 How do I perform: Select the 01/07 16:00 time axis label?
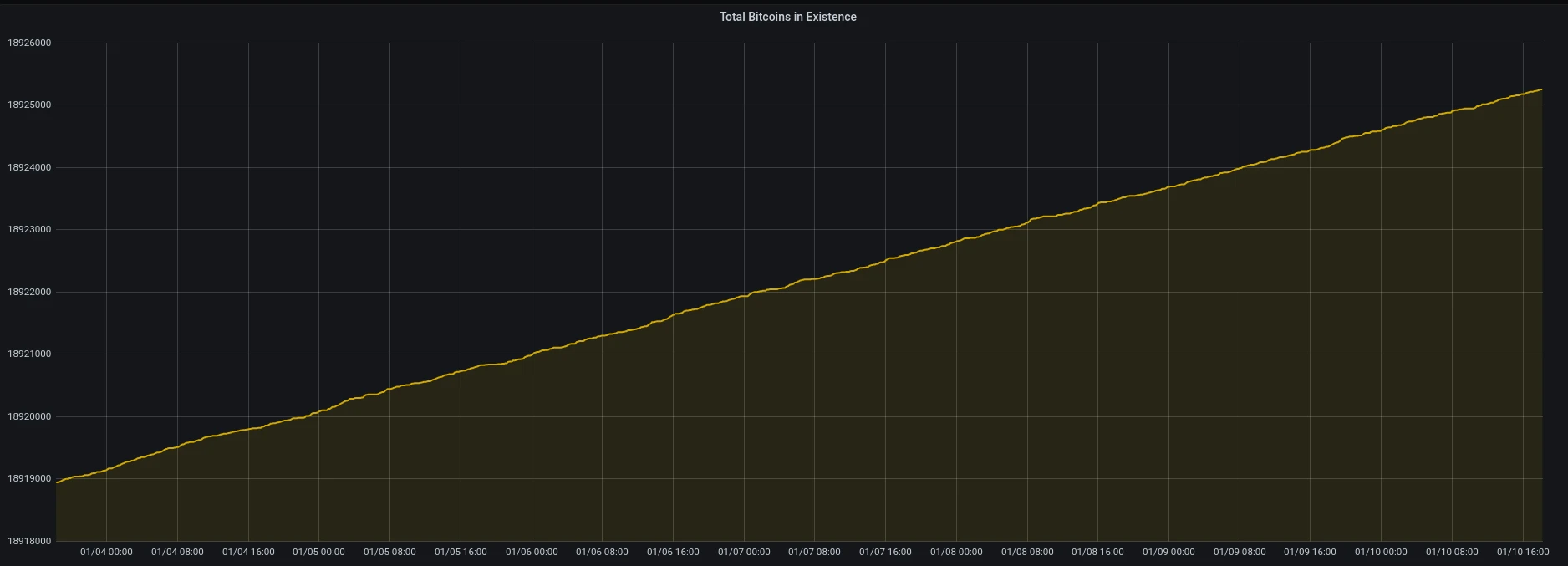click(x=885, y=552)
